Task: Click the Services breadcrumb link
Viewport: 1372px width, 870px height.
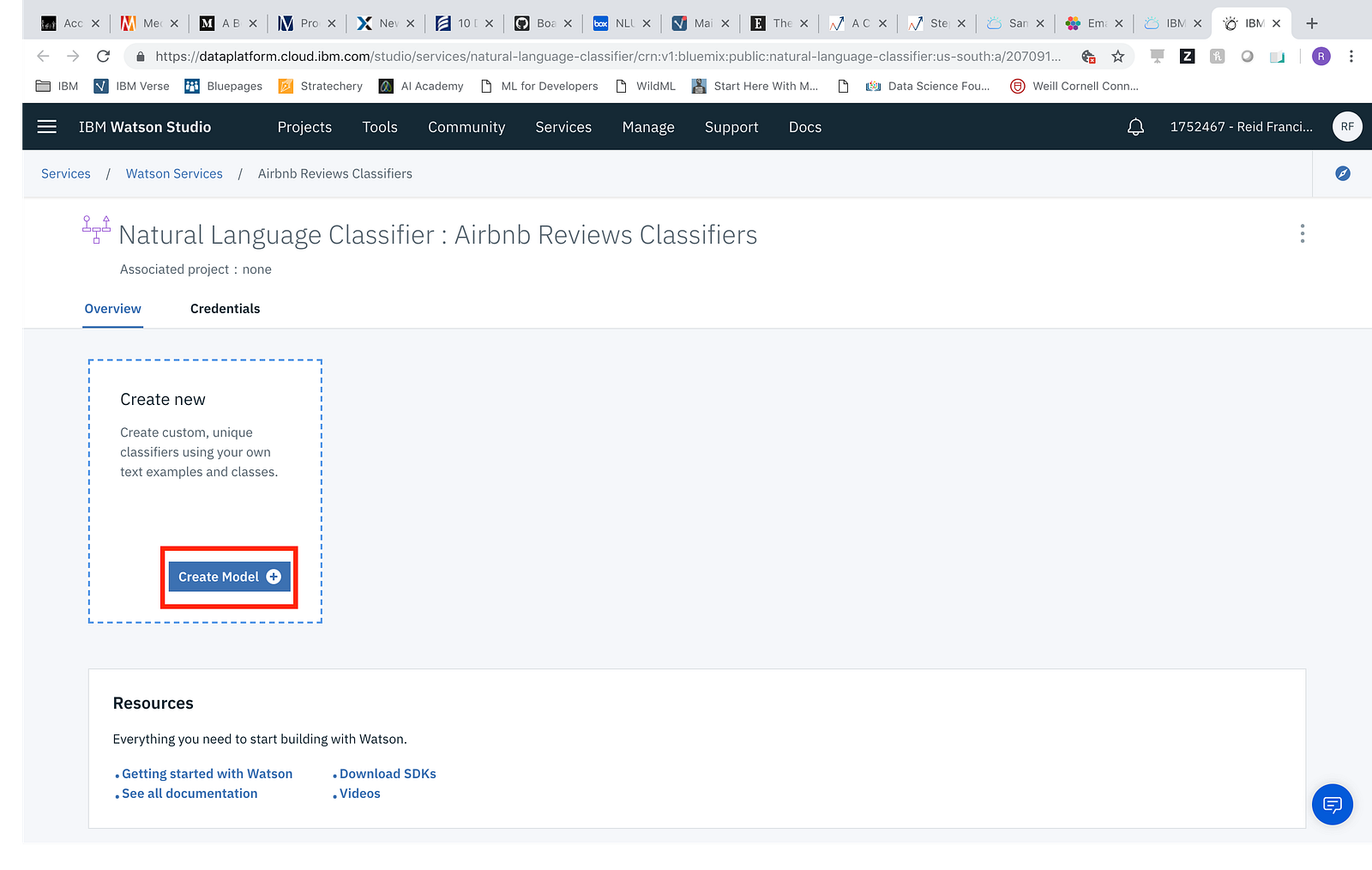Action: tap(66, 173)
